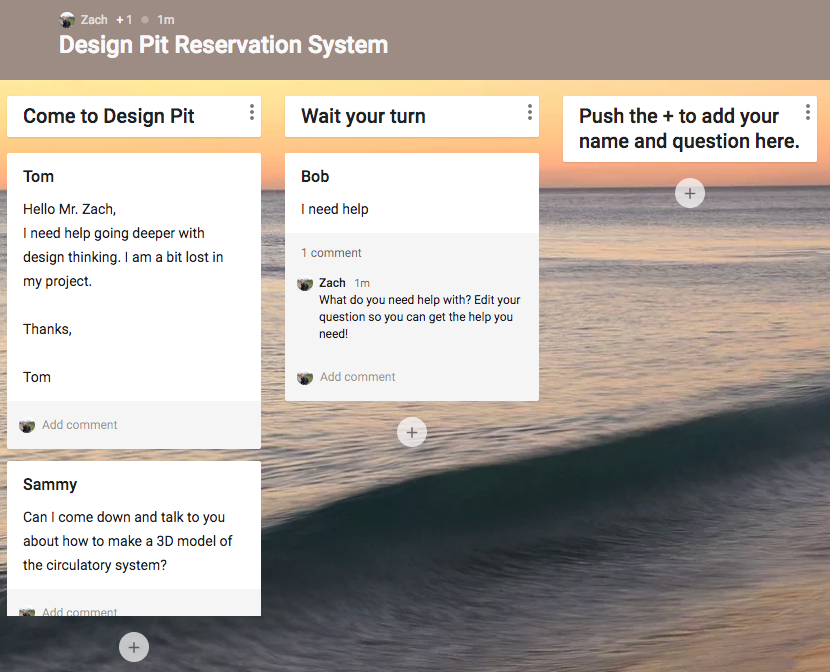The width and height of the screenshot is (830, 672).
Task: Click Zach's avatar beside his comment
Action: 305,284
